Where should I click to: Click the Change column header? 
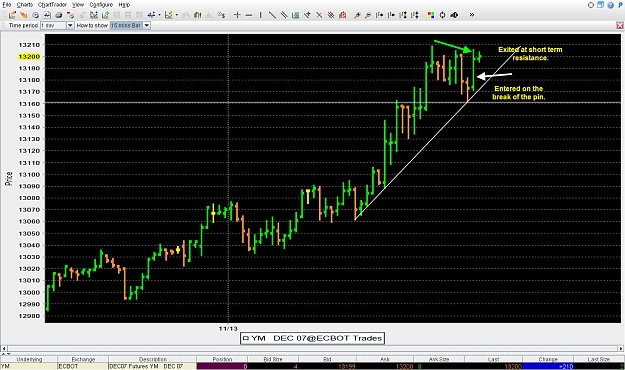[x=548, y=359]
